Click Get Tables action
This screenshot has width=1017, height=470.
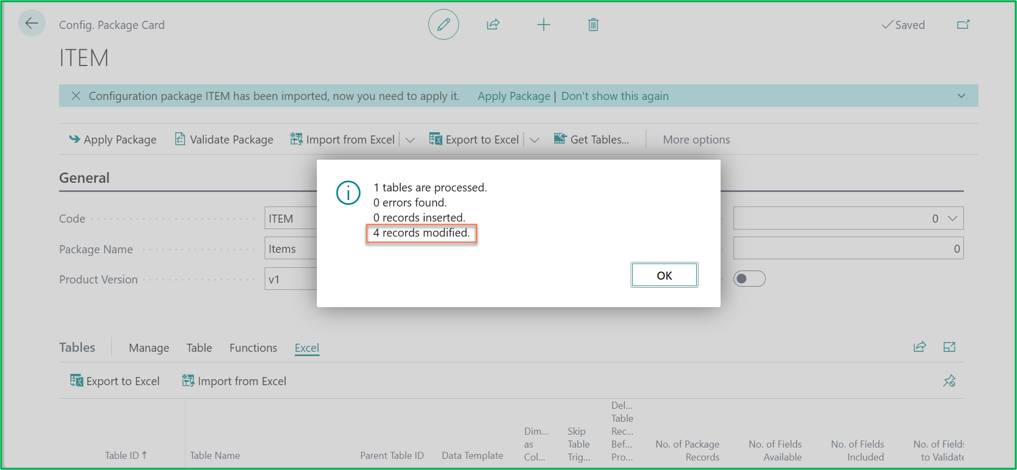pos(591,139)
